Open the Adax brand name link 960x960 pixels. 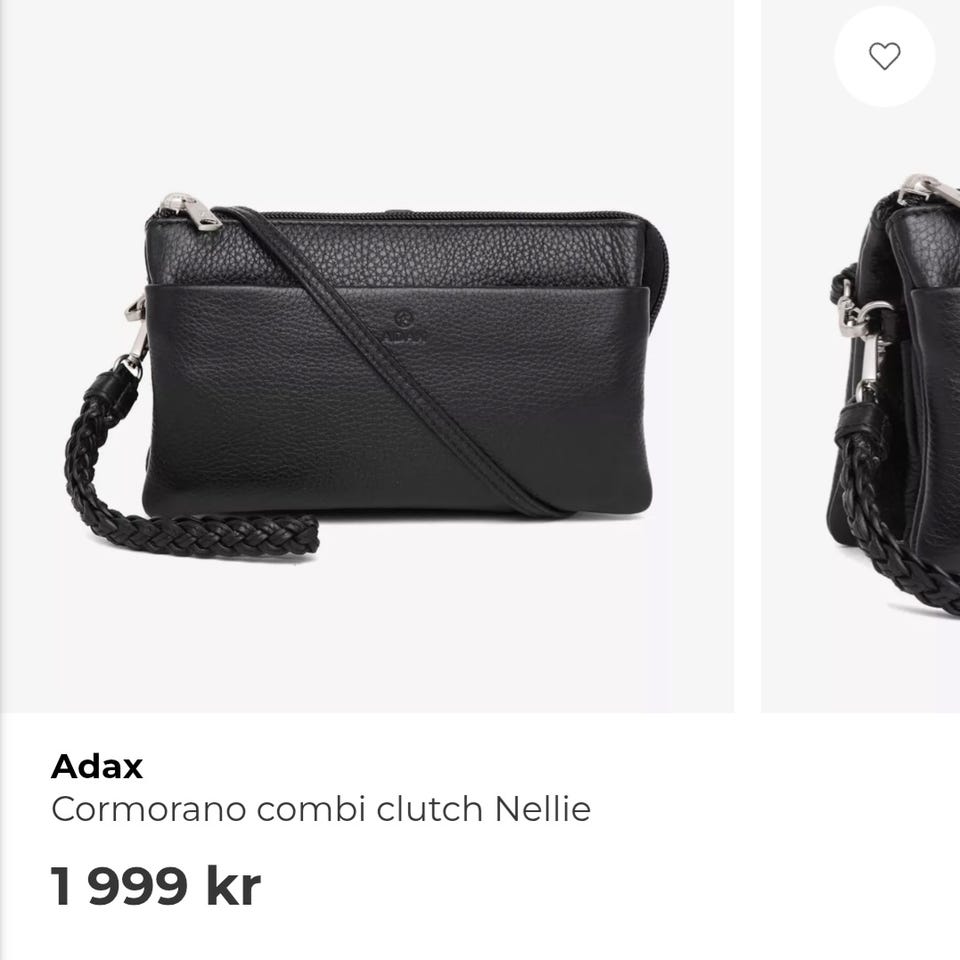pyautogui.click(x=97, y=766)
